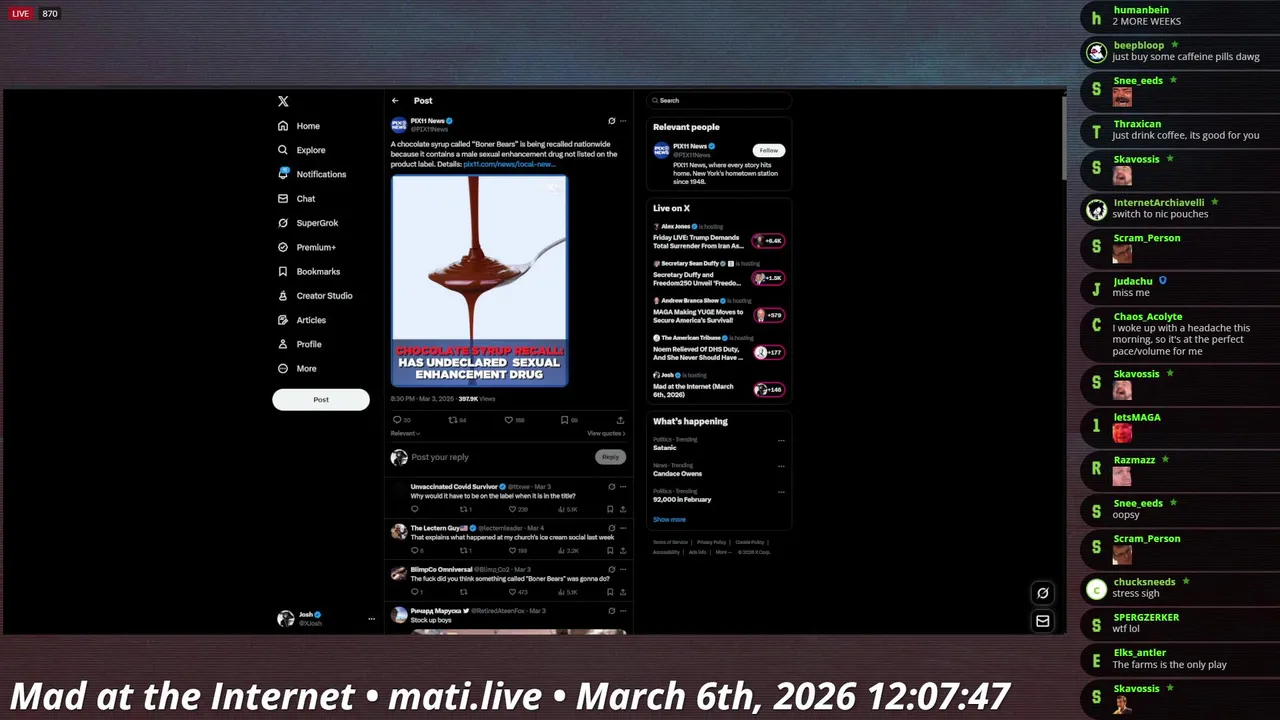Click chat username Chaos_Acolyte
The width and height of the screenshot is (1280, 720).
[1148, 316]
